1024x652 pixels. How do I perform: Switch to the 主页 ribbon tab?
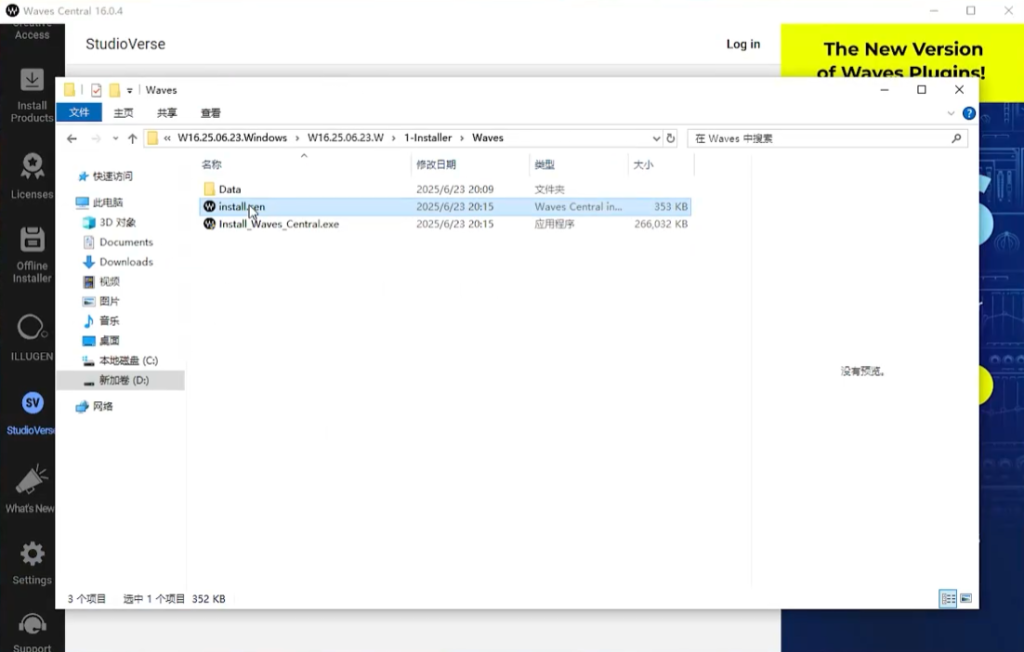click(123, 113)
